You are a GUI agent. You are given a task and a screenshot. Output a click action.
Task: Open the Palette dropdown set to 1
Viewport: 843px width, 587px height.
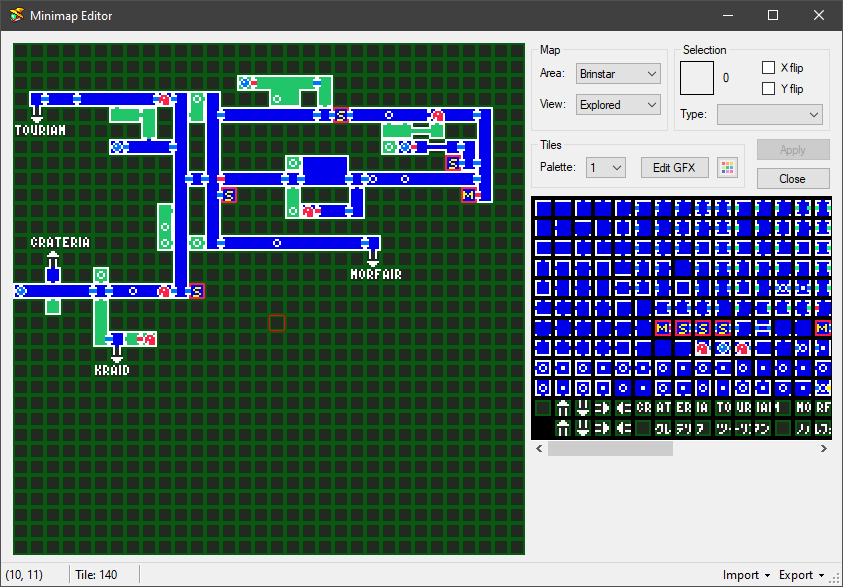click(606, 168)
